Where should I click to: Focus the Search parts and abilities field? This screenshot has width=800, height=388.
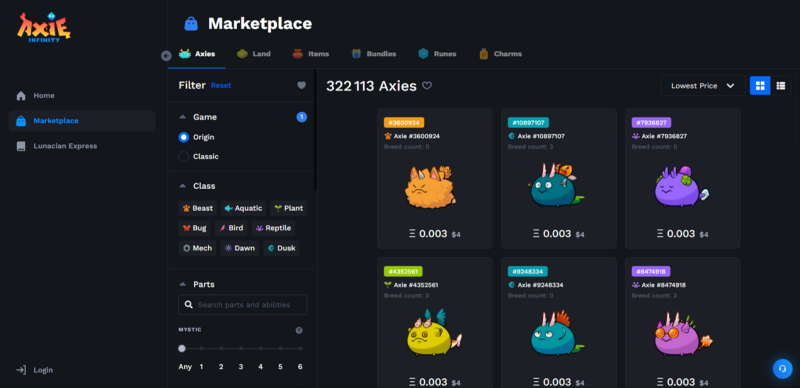tap(243, 305)
